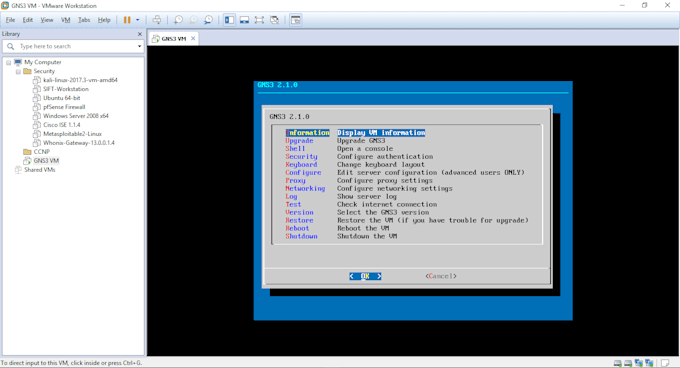Close the Library panel
Screen dimensions: 680x368
click(140, 34)
